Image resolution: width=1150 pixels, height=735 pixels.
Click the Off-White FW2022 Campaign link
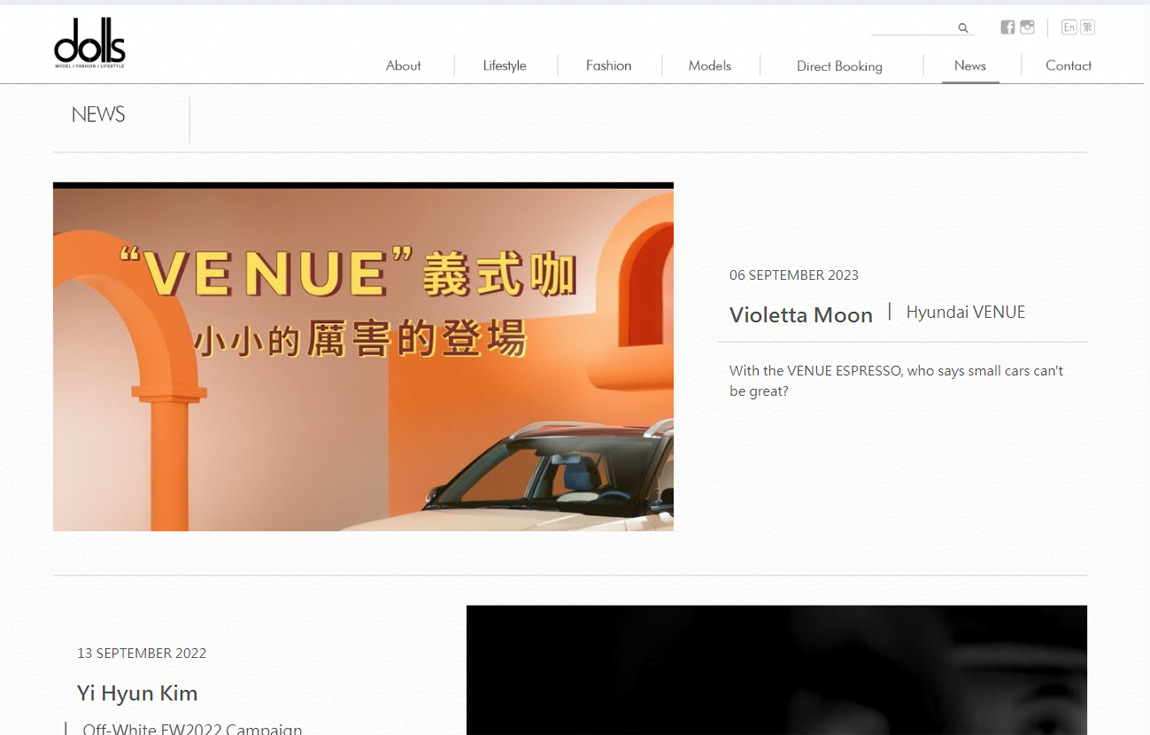pyautogui.click(x=192, y=728)
